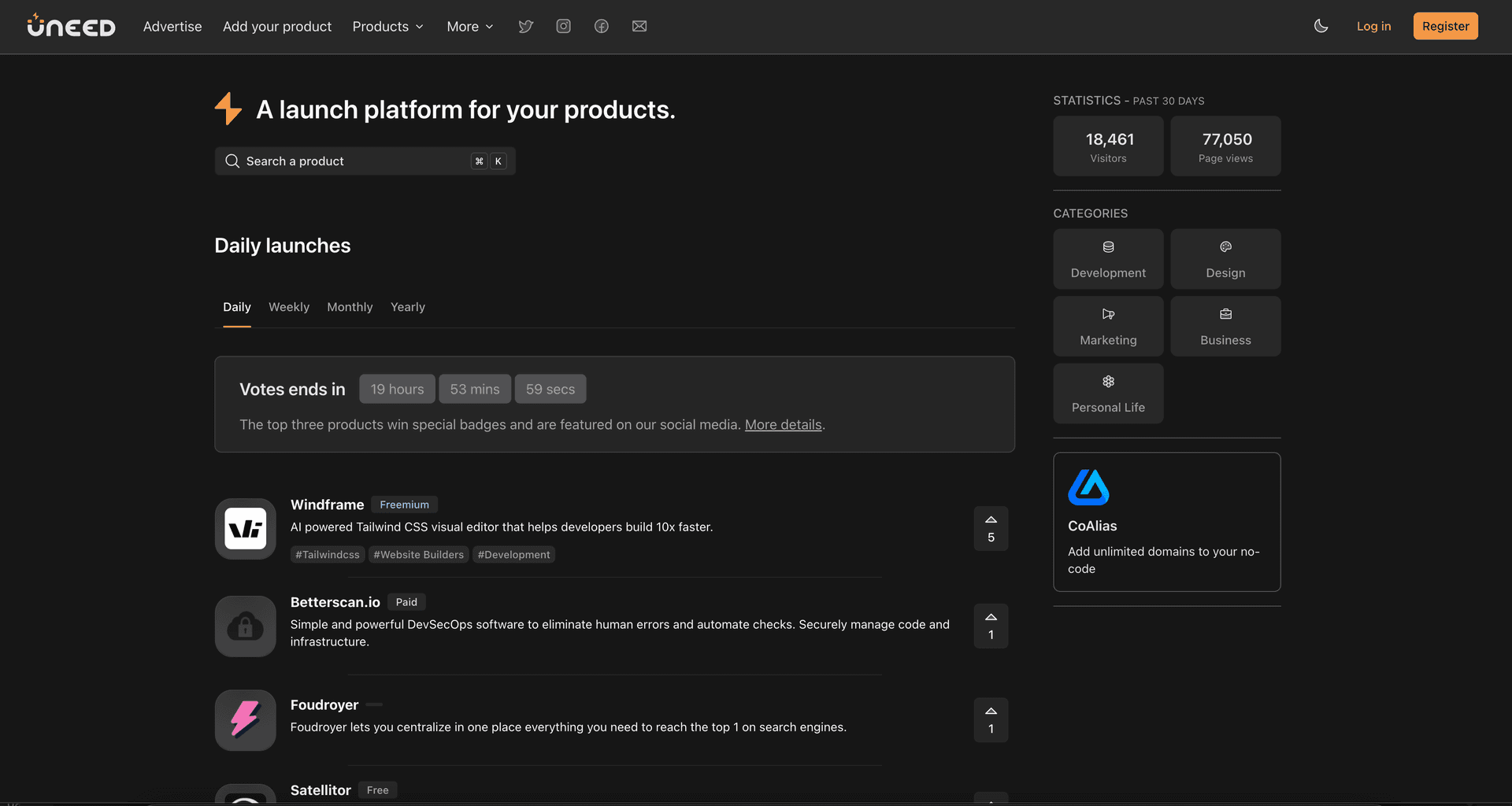
Task: Click the Freemium badge on Windframe
Action: point(404,505)
